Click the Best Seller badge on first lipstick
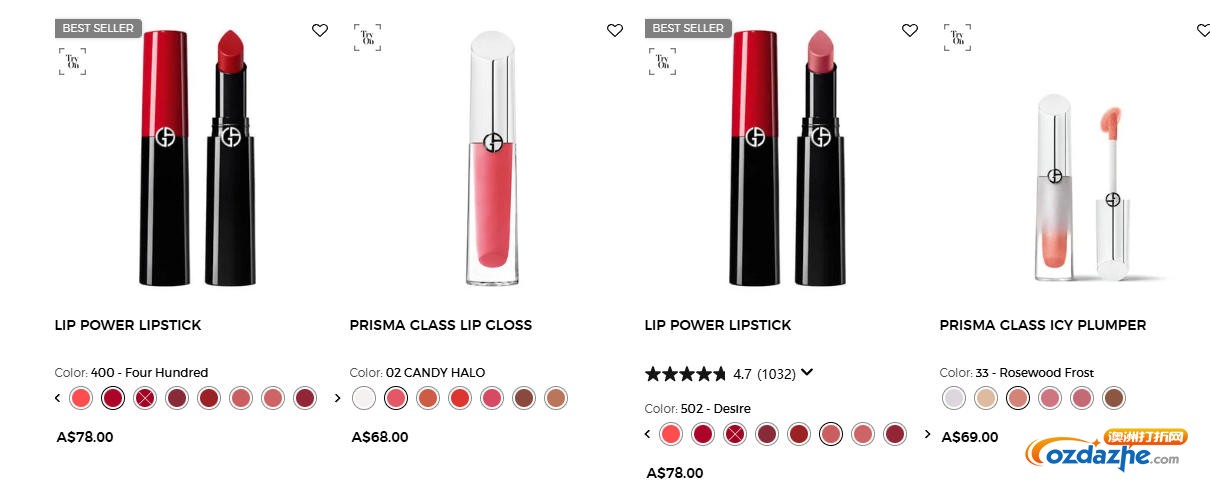 click(98, 28)
